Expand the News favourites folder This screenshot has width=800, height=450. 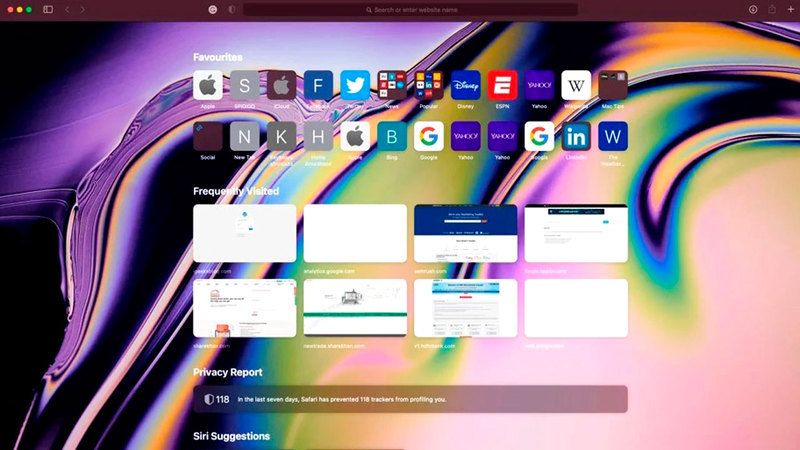pos(392,85)
